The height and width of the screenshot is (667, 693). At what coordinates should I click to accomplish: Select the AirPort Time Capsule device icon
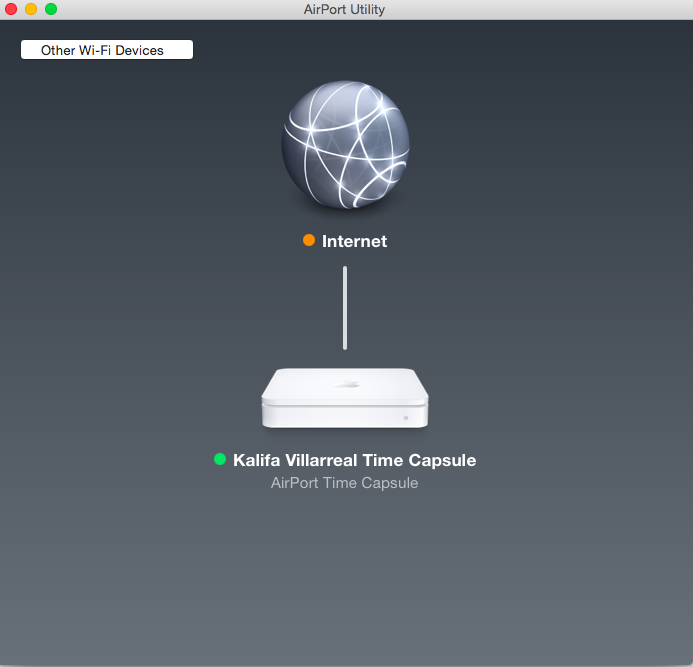(x=345, y=398)
